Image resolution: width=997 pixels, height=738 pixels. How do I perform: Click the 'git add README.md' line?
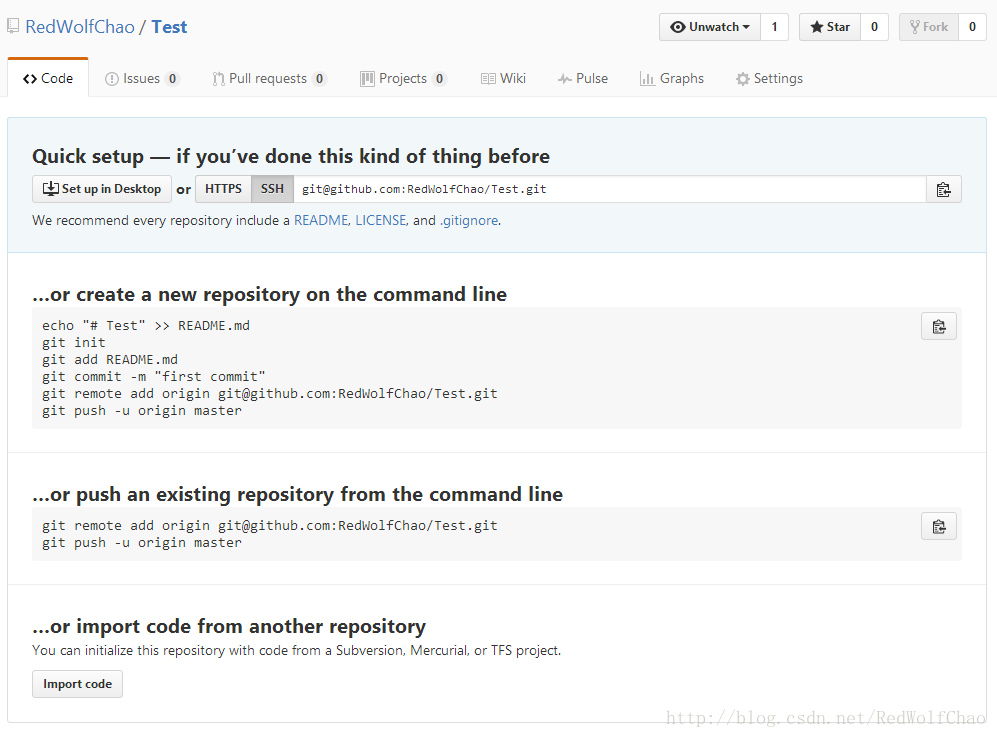click(x=110, y=360)
